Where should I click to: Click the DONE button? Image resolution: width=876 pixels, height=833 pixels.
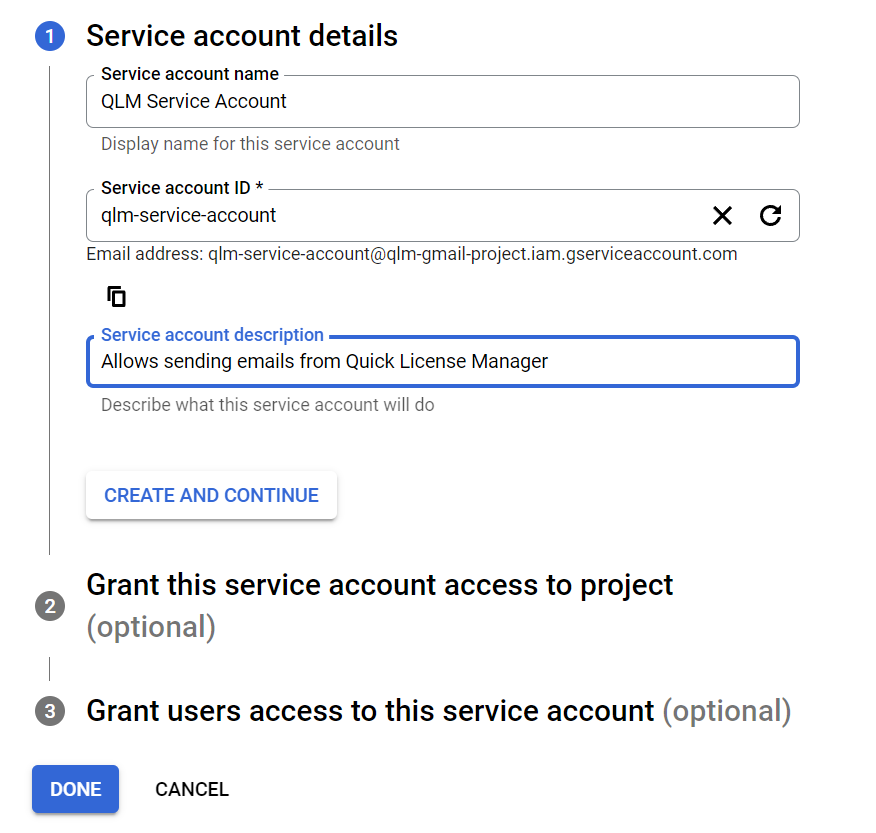click(75, 789)
